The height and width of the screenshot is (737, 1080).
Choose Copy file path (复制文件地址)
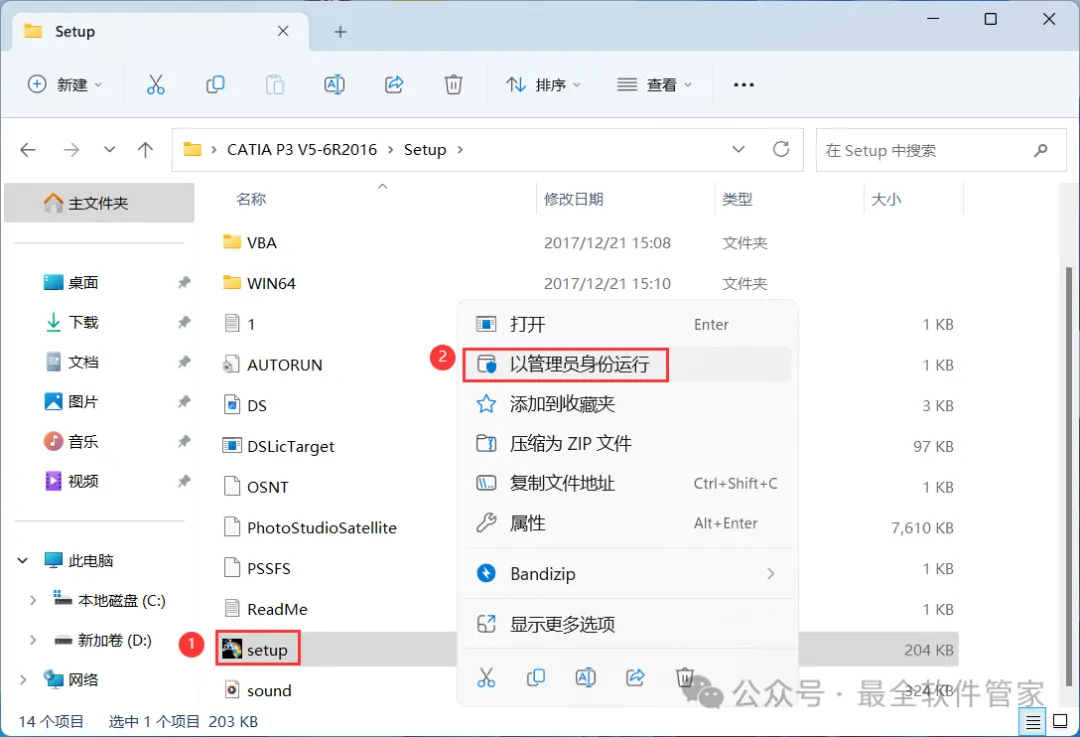pos(627,484)
